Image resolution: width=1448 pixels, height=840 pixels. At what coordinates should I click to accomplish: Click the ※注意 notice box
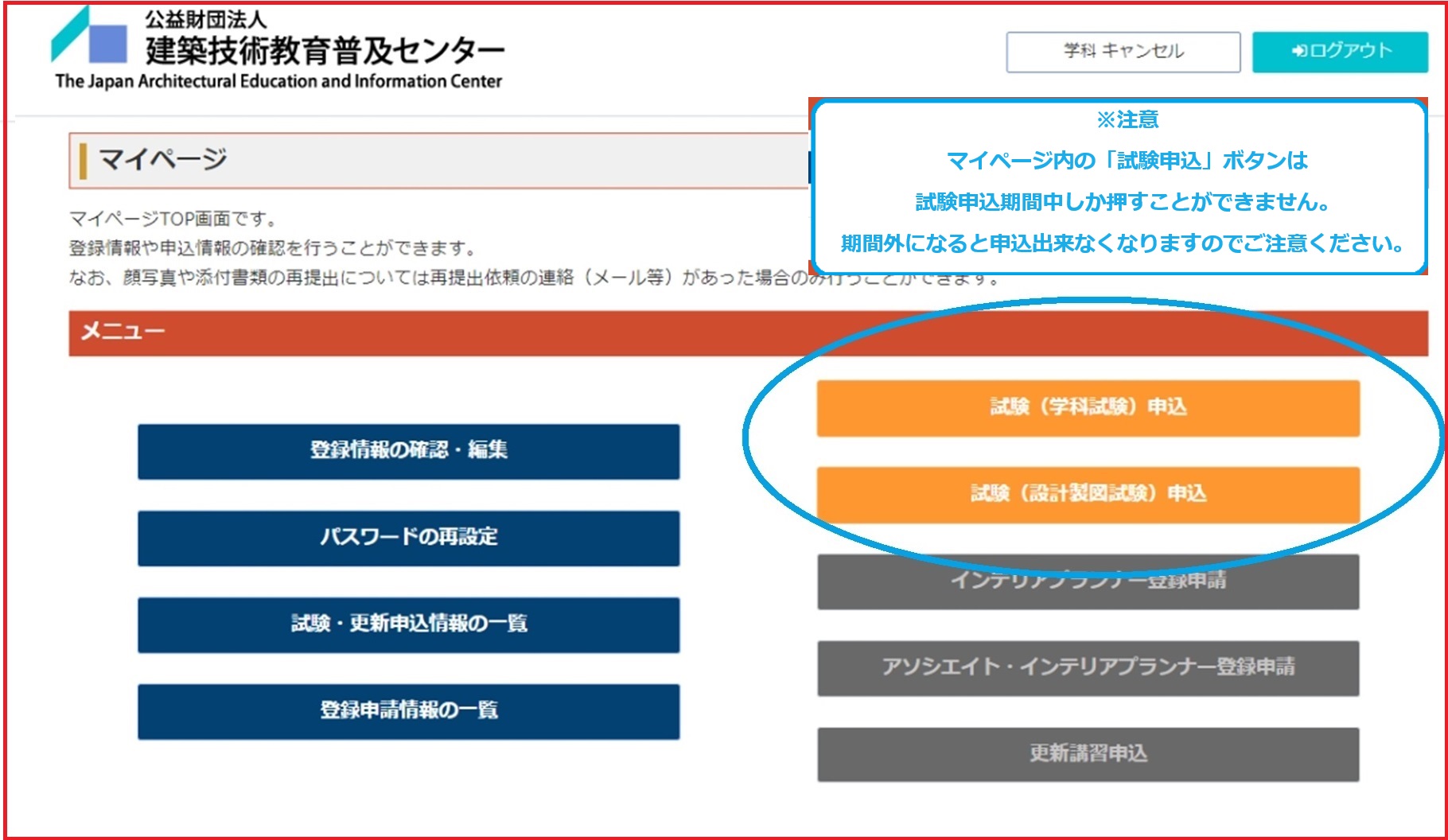pyautogui.click(x=1119, y=187)
